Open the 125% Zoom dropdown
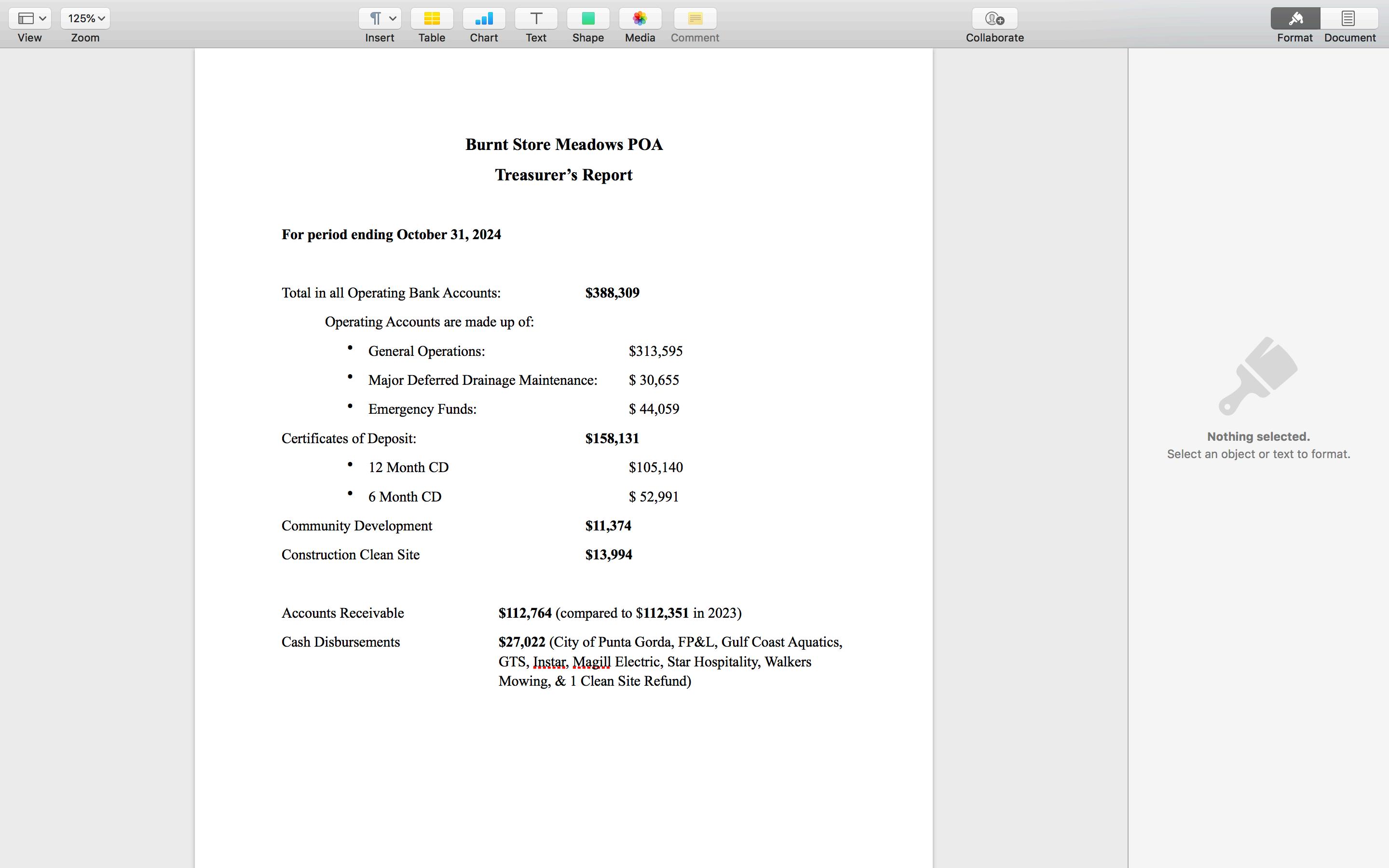 coord(85,18)
